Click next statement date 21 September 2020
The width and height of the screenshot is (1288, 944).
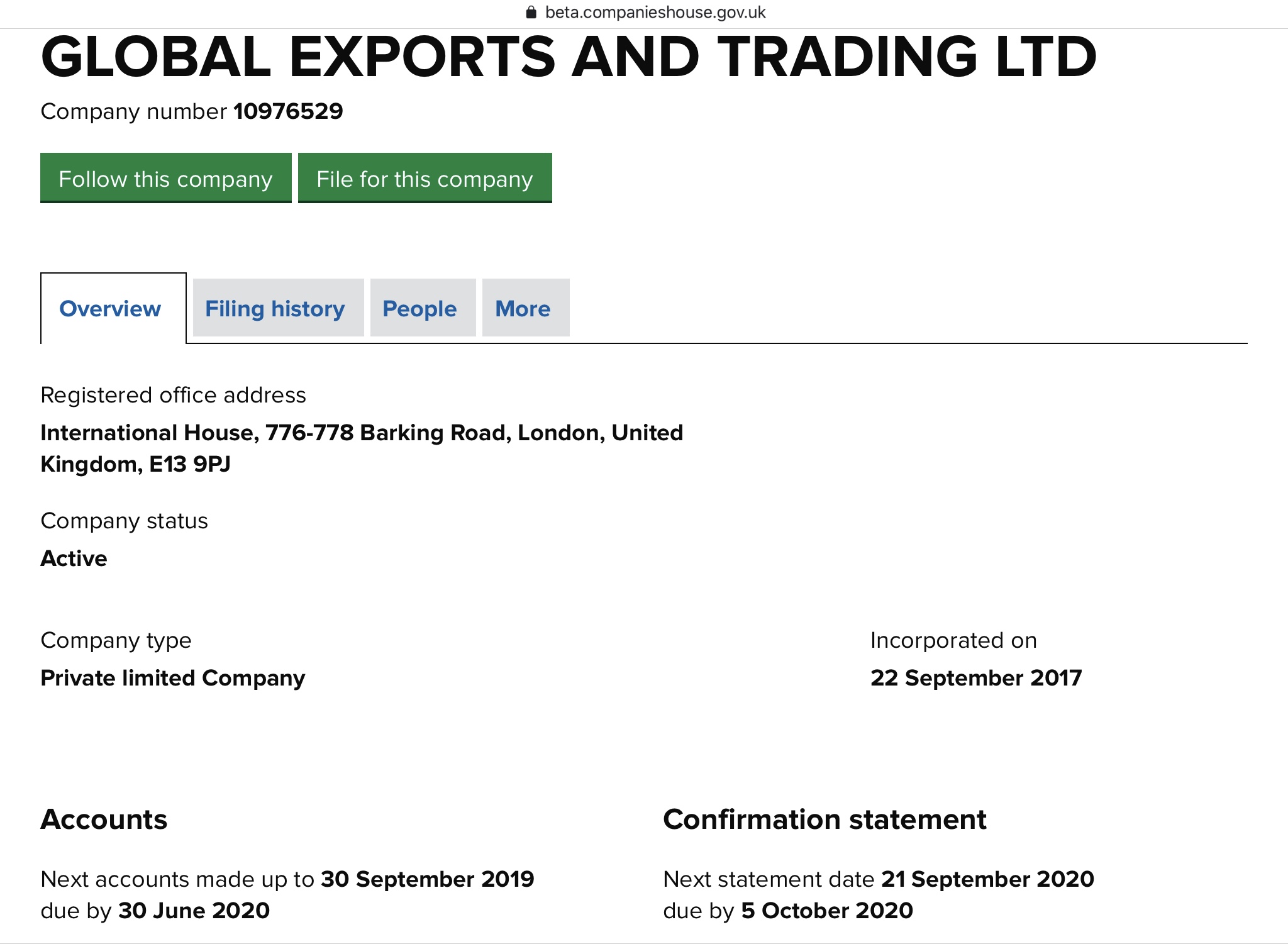(987, 879)
